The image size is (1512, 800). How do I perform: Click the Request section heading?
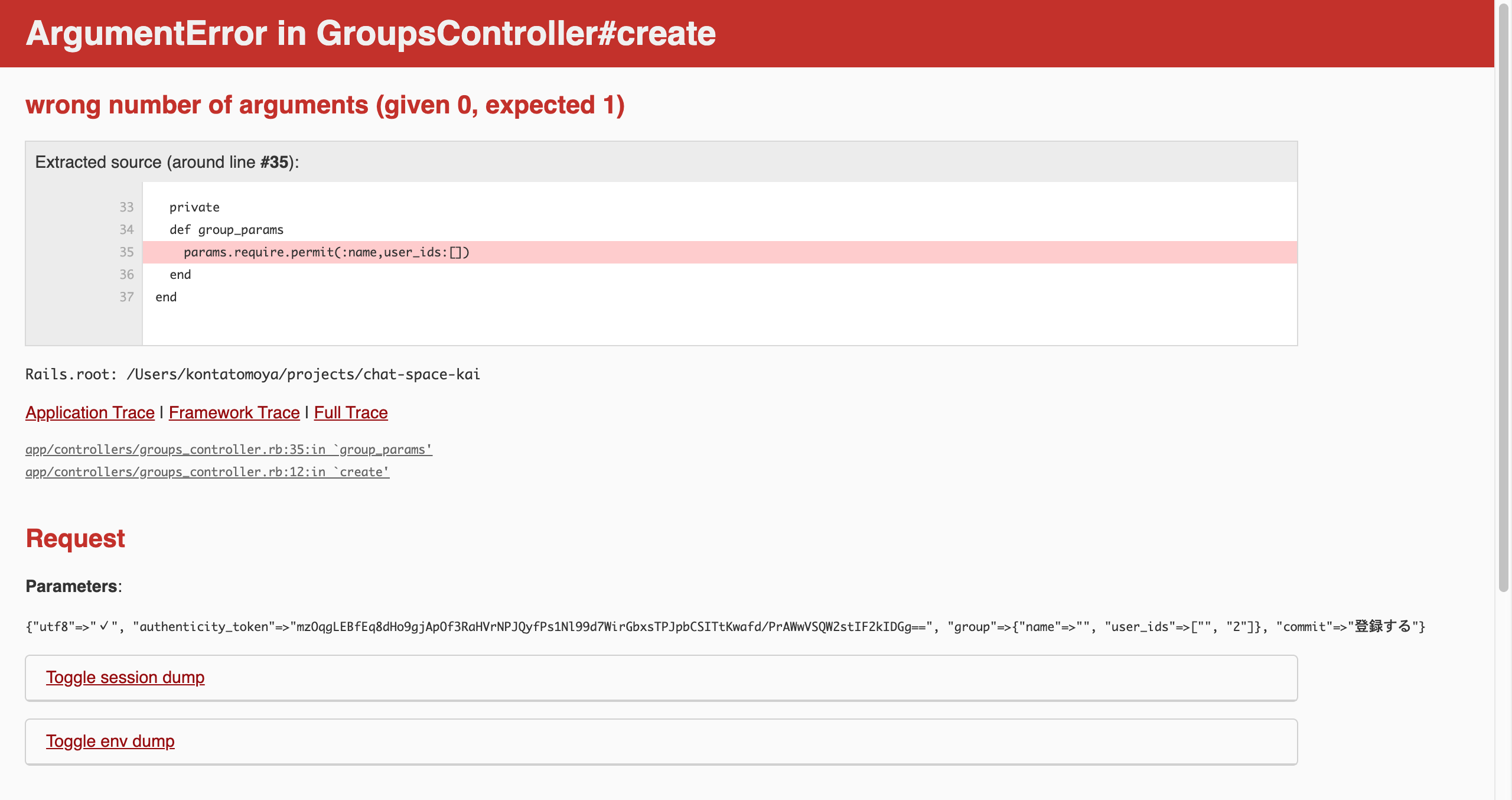[x=75, y=538]
